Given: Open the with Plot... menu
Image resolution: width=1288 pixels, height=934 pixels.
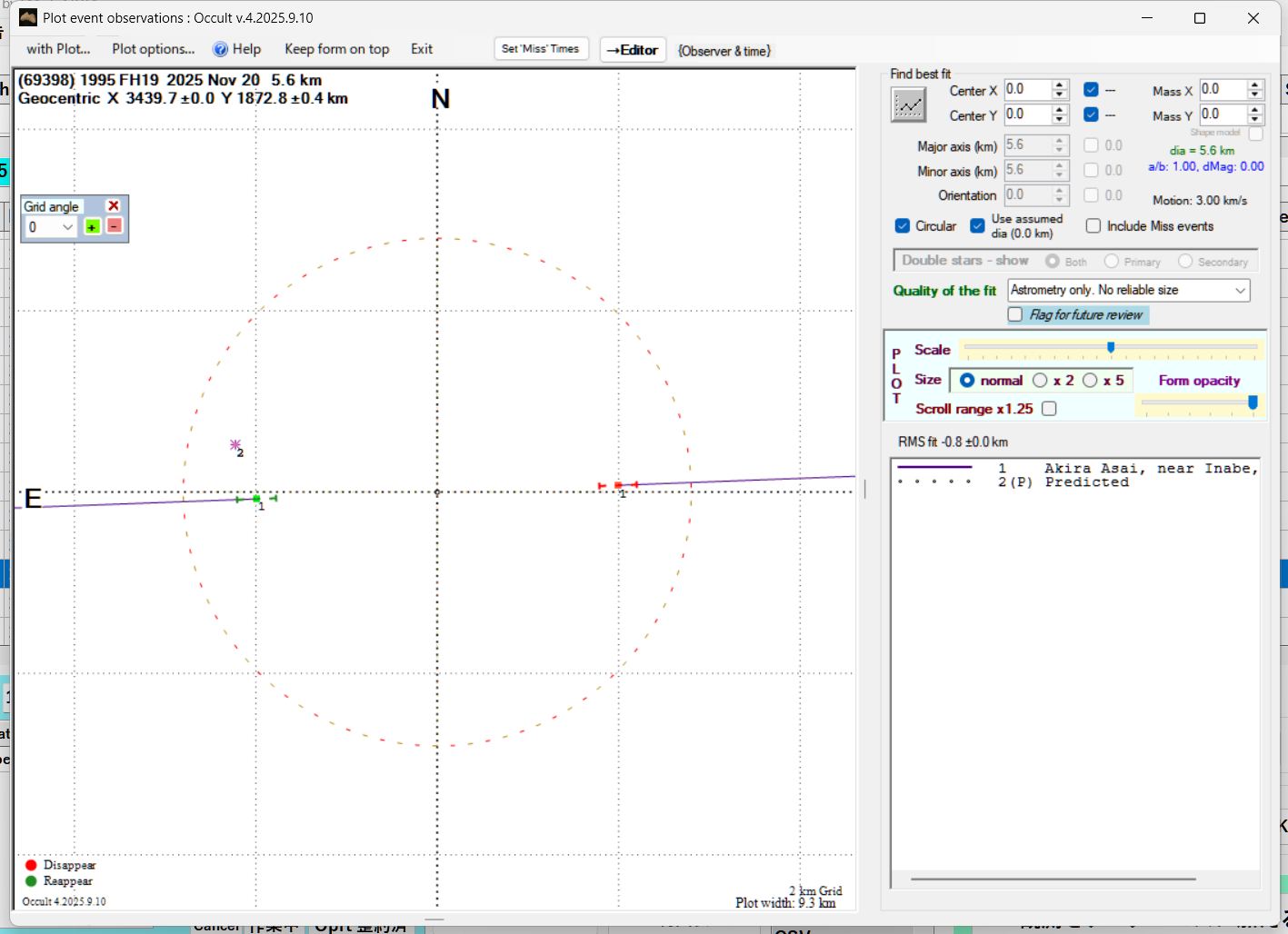Looking at the screenshot, I should tap(58, 49).
